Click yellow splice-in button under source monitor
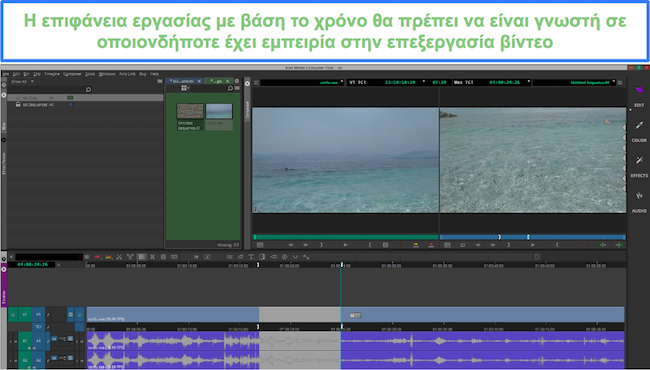This screenshot has width=650, height=370. pyautogui.click(x=416, y=245)
